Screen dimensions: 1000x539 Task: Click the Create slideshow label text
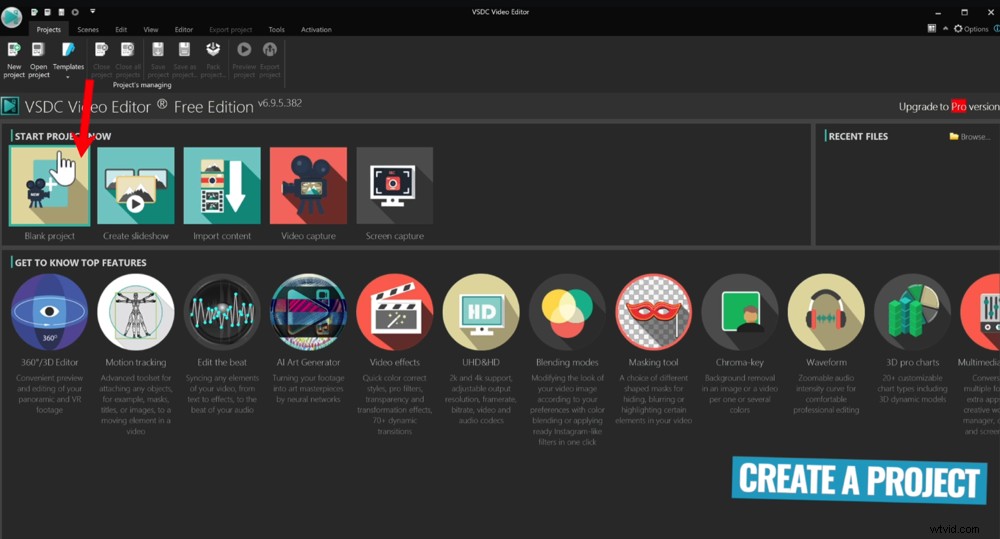click(x=136, y=236)
